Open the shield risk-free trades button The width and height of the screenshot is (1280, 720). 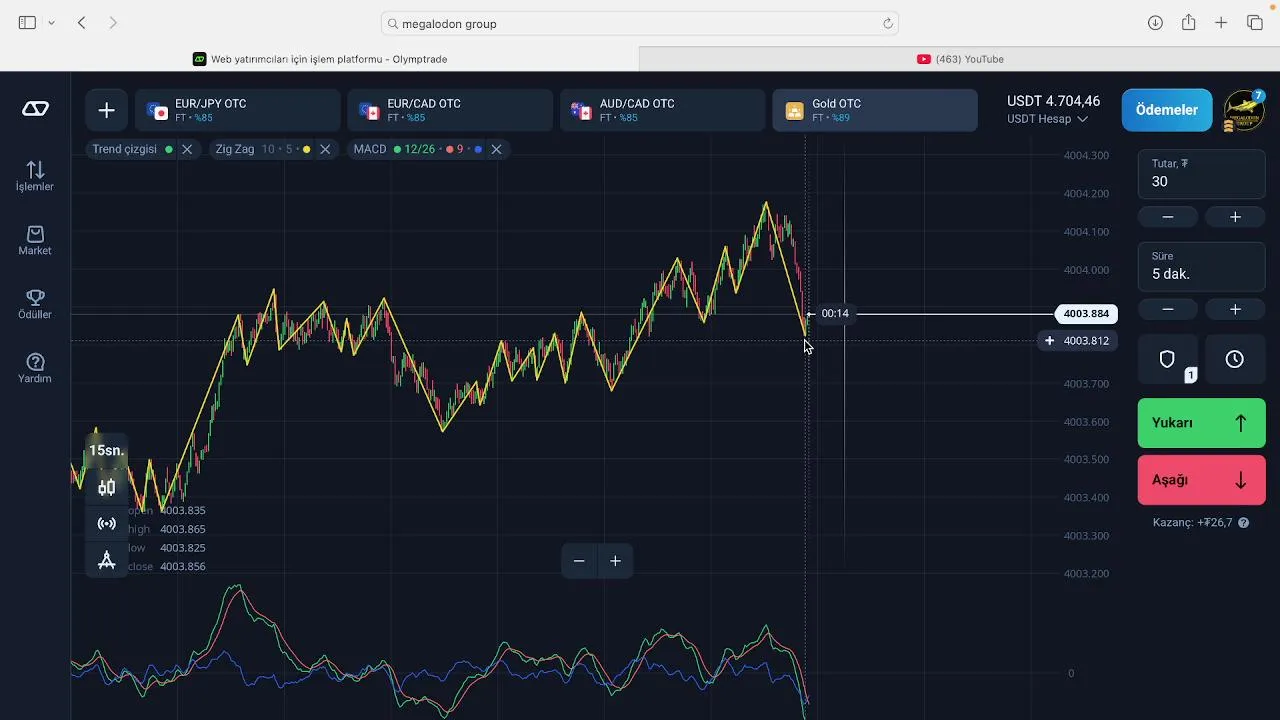pyautogui.click(x=1167, y=359)
